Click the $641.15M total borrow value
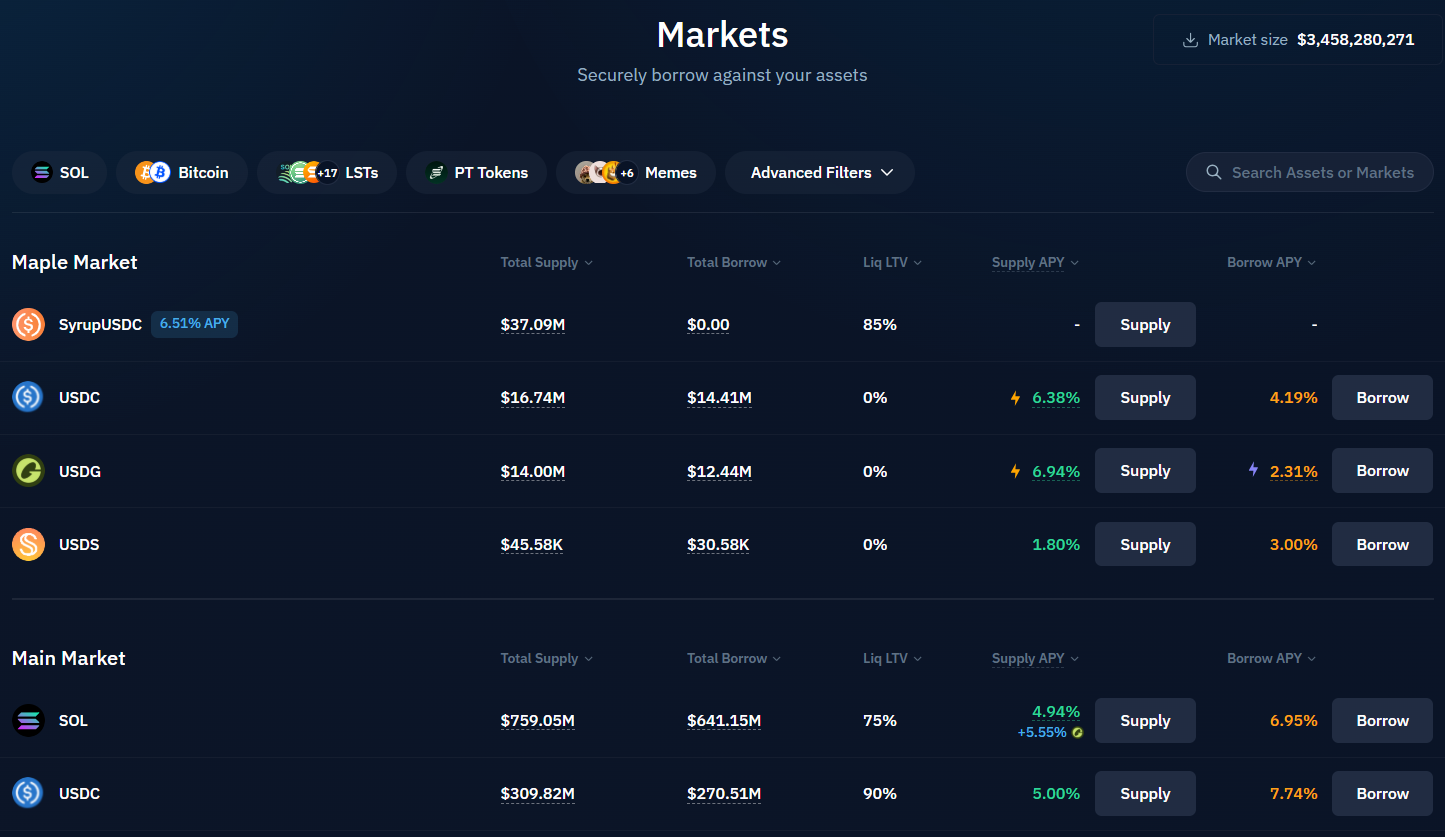1445x837 pixels. pyautogui.click(x=724, y=721)
